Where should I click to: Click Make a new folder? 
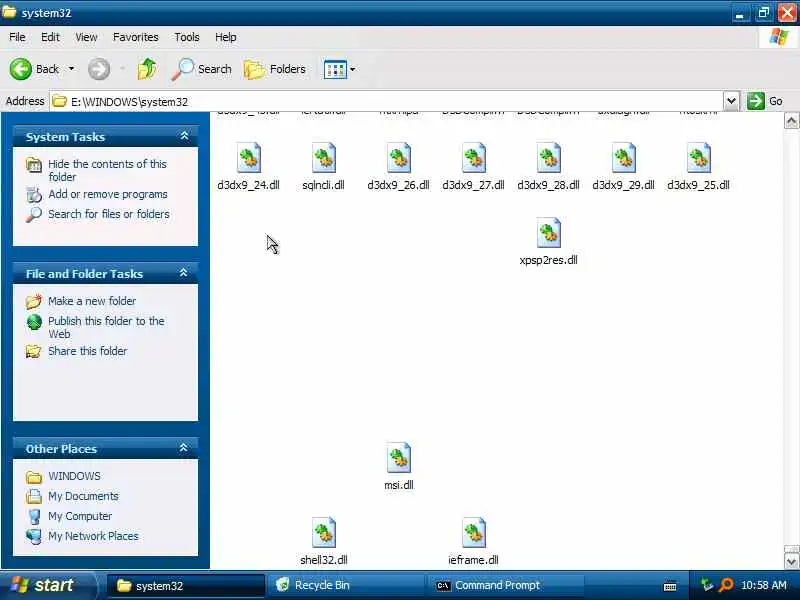pyautogui.click(x=92, y=301)
